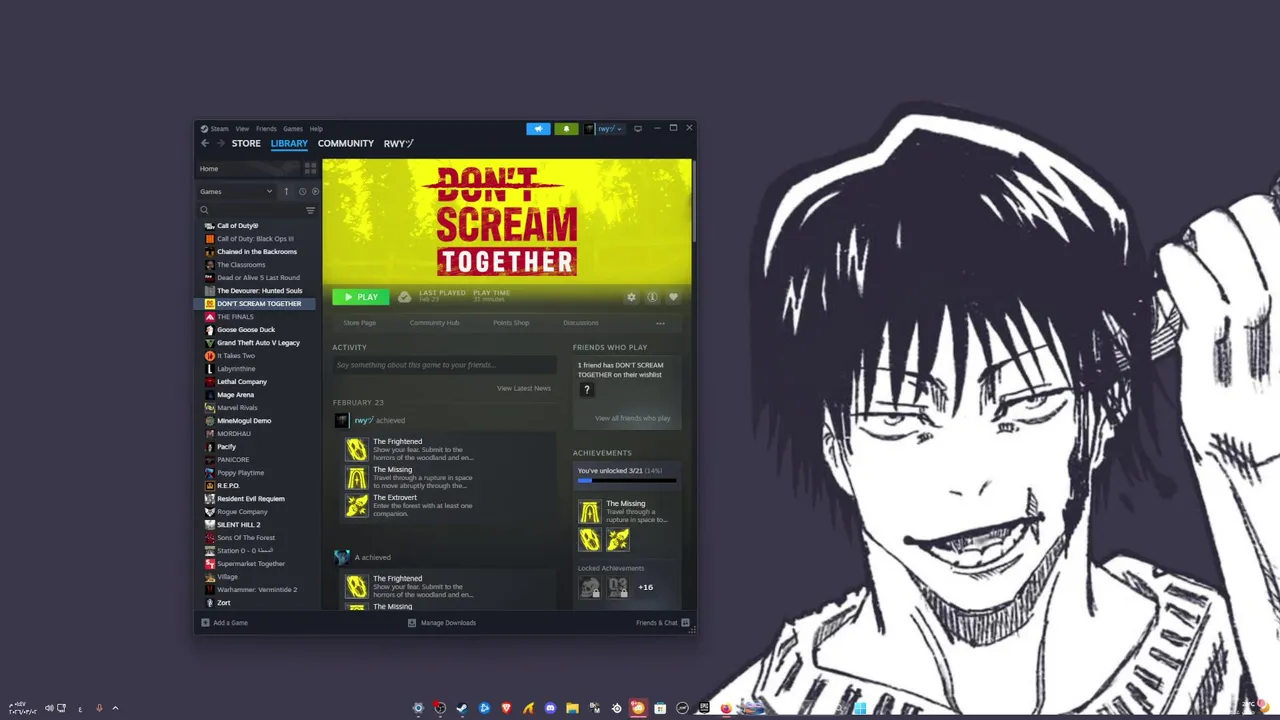Viewport: 1280px width, 720px height.
Task: Click the library search magnifier icon
Action: (204, 210)
